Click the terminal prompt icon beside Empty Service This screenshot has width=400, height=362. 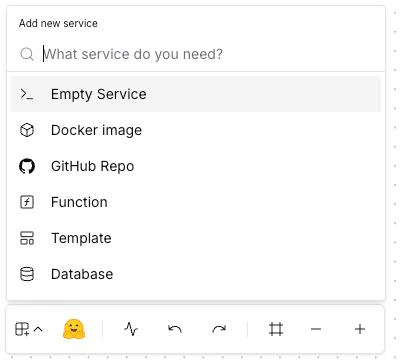(x=27, y=94)
